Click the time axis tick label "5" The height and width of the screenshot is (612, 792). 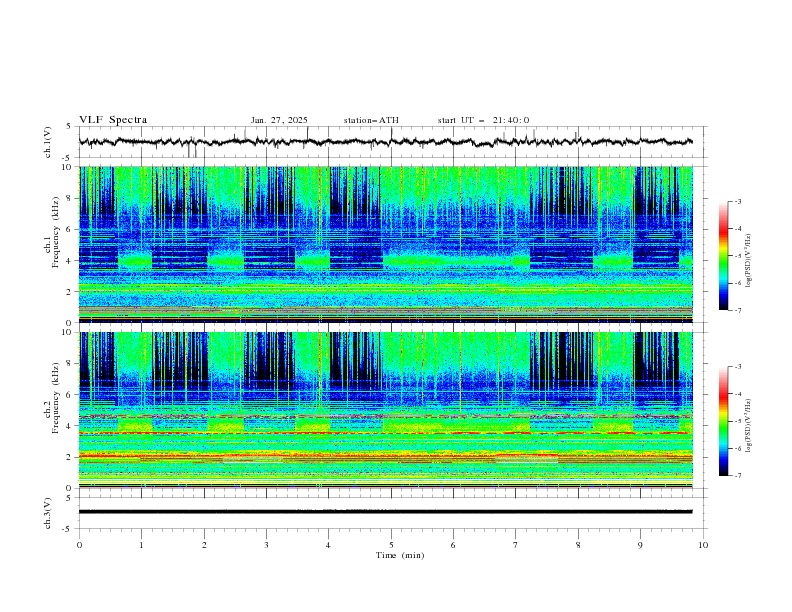[x=391, y=545]
